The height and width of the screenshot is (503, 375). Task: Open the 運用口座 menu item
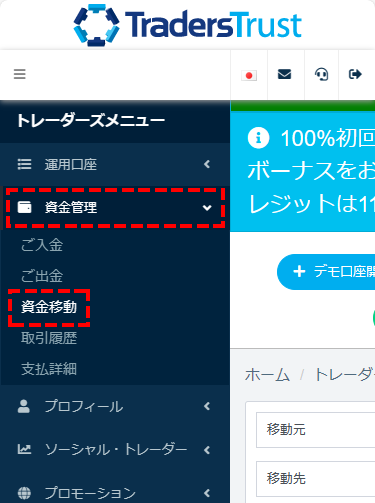[115, 164]
